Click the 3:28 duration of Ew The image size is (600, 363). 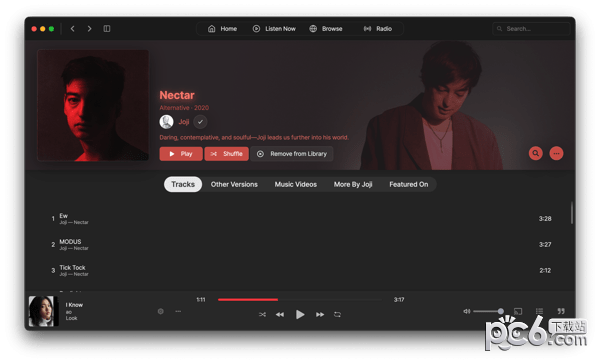pyautogui.click(x=545, y=219)
